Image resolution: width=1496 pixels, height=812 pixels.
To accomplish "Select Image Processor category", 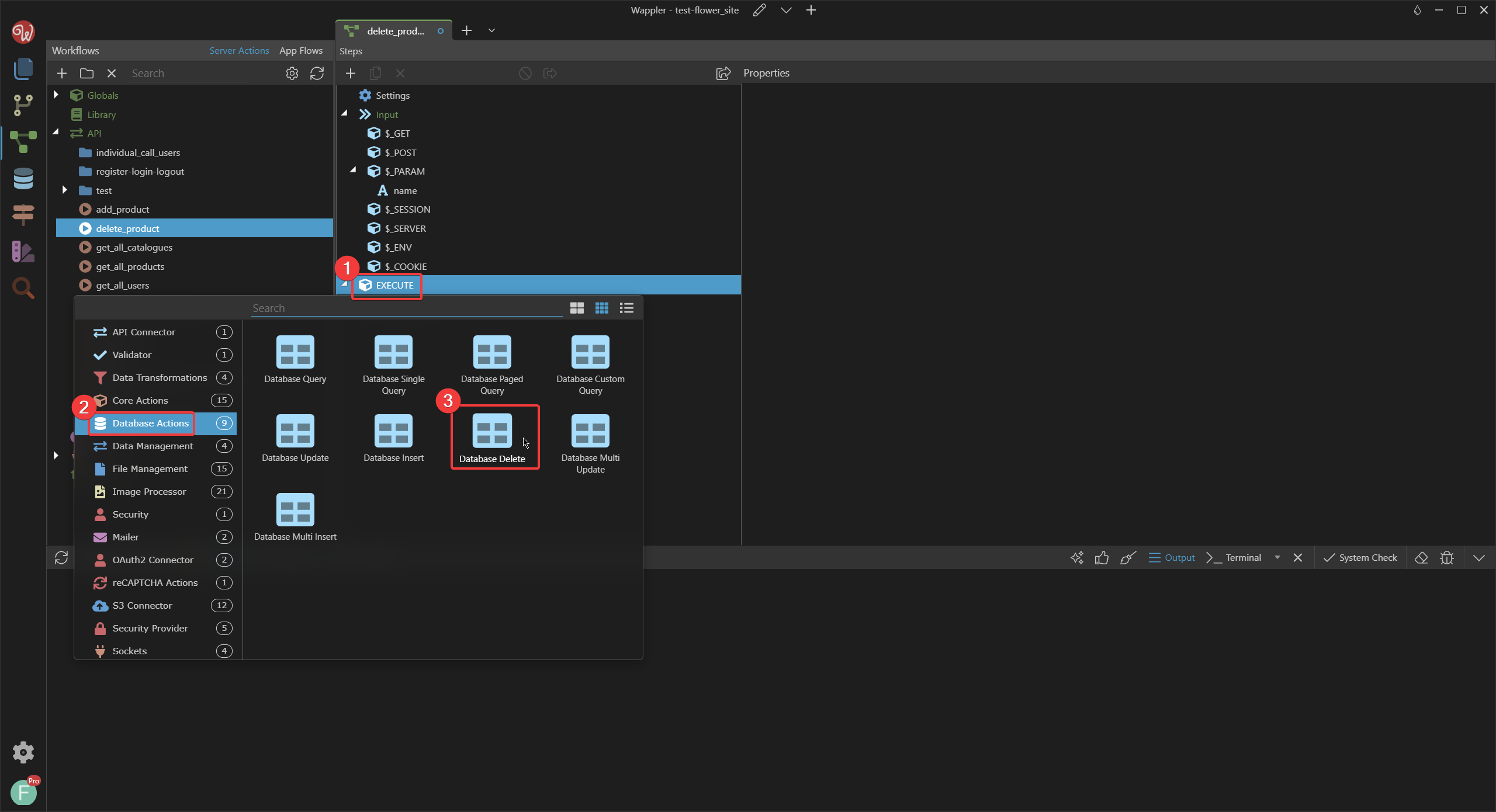I will tap(155, 491).
